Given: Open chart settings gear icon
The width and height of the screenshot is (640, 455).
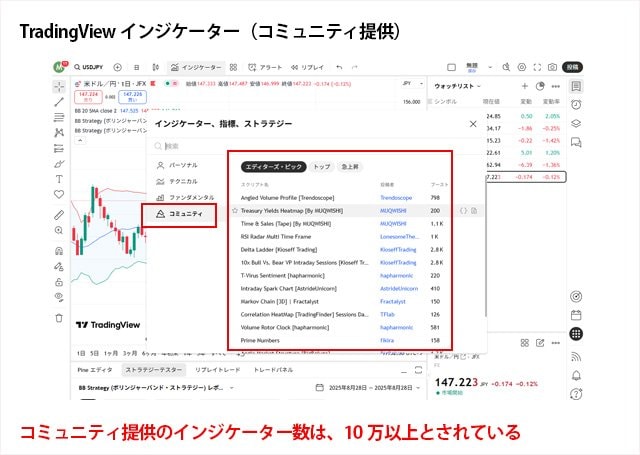Looking at the screenshot, I should pyautogui.click(x=522, y=67).
